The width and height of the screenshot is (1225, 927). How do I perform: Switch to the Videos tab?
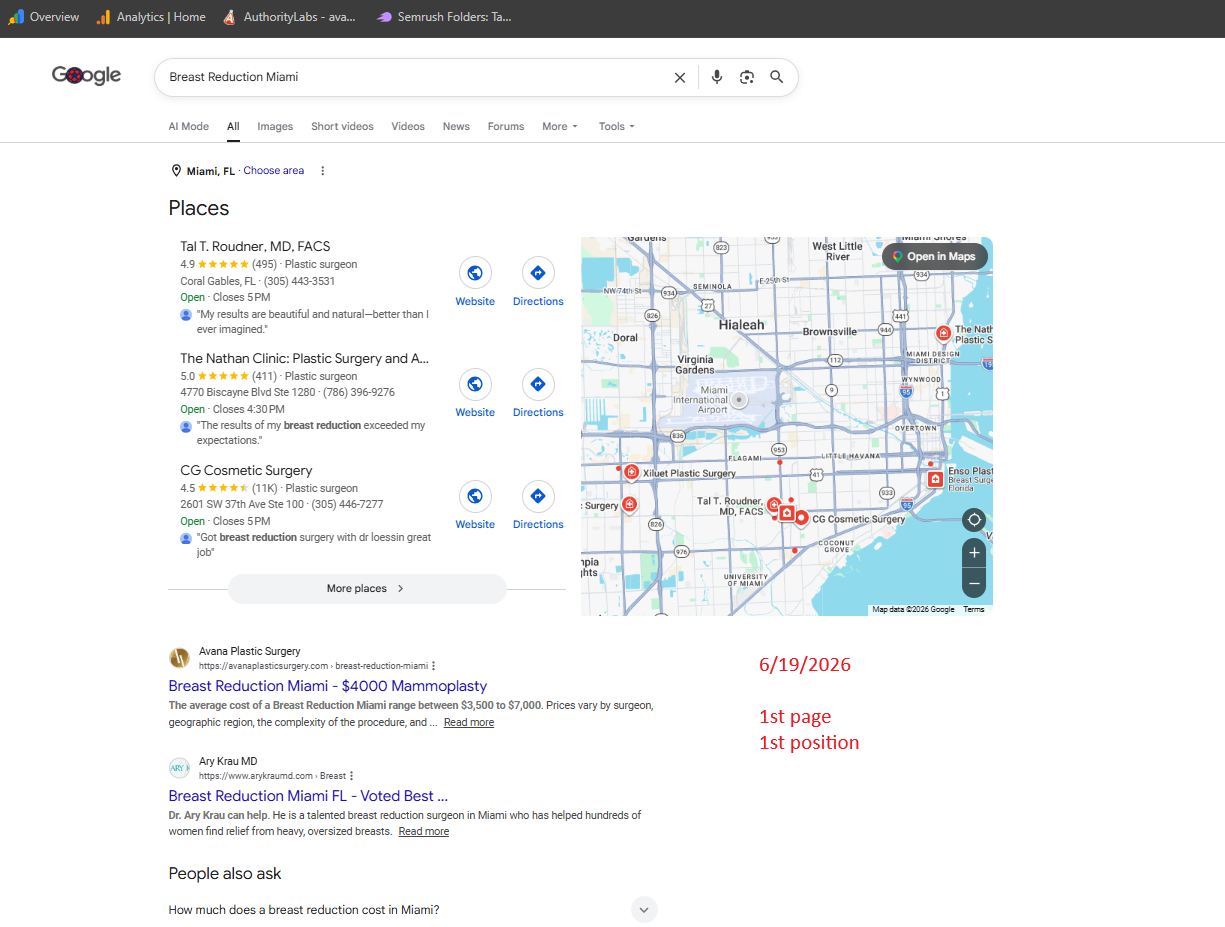pos(408,126)
